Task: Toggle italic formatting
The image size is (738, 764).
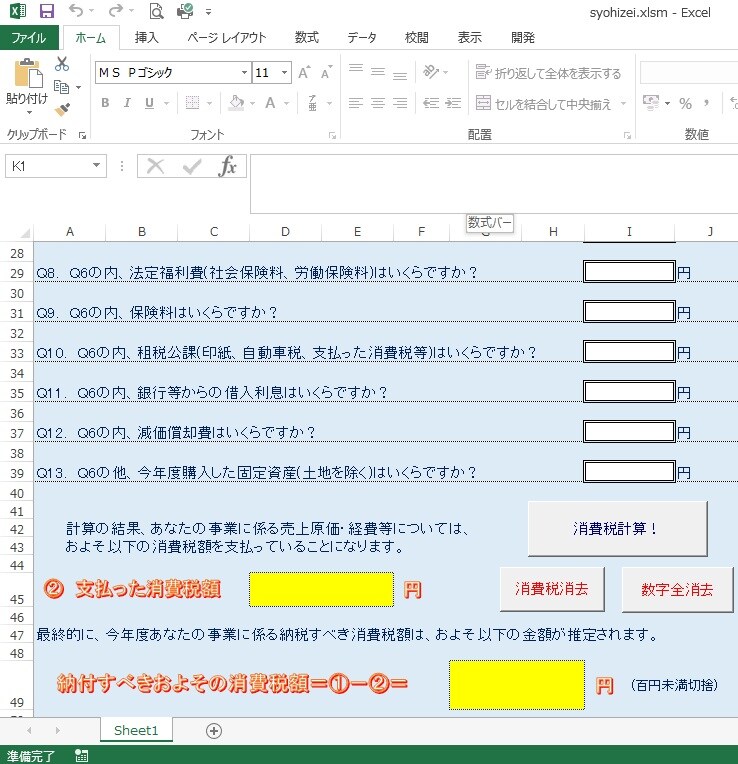Action: pyautogui.click(x=127, y=103)
